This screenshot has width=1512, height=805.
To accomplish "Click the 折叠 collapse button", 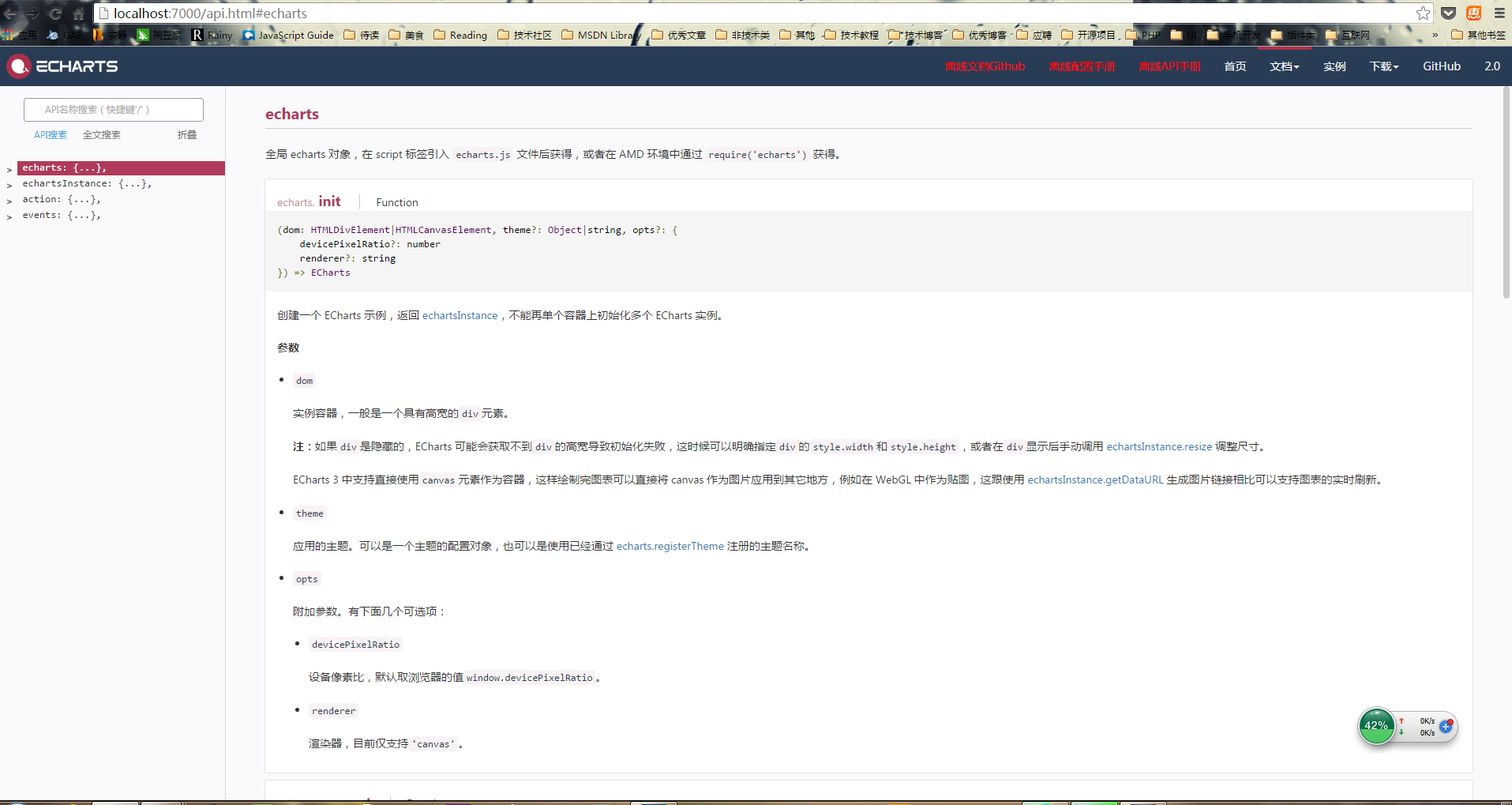I will (187, 135).
